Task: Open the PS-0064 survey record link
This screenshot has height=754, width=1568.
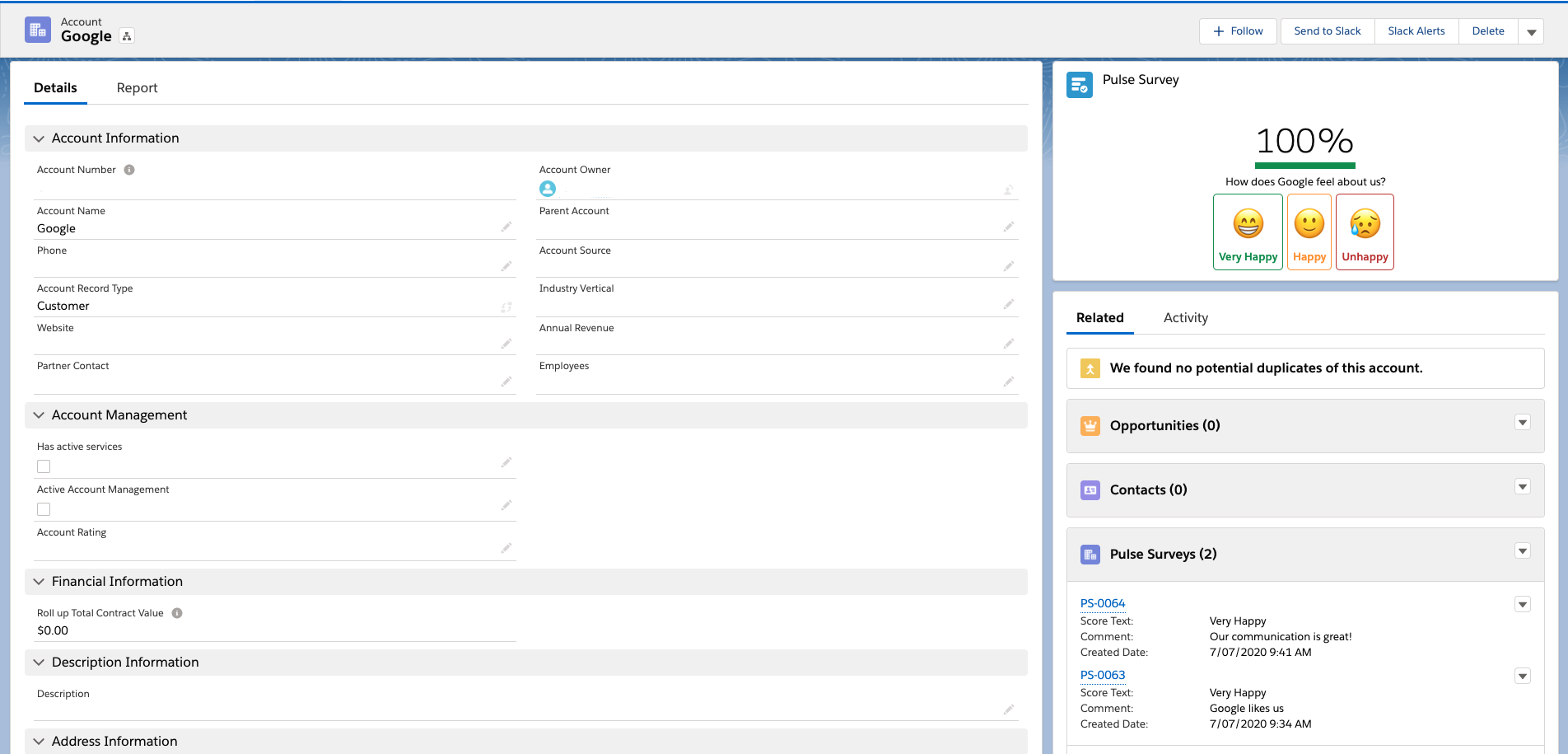Action: pos(1102,603)
